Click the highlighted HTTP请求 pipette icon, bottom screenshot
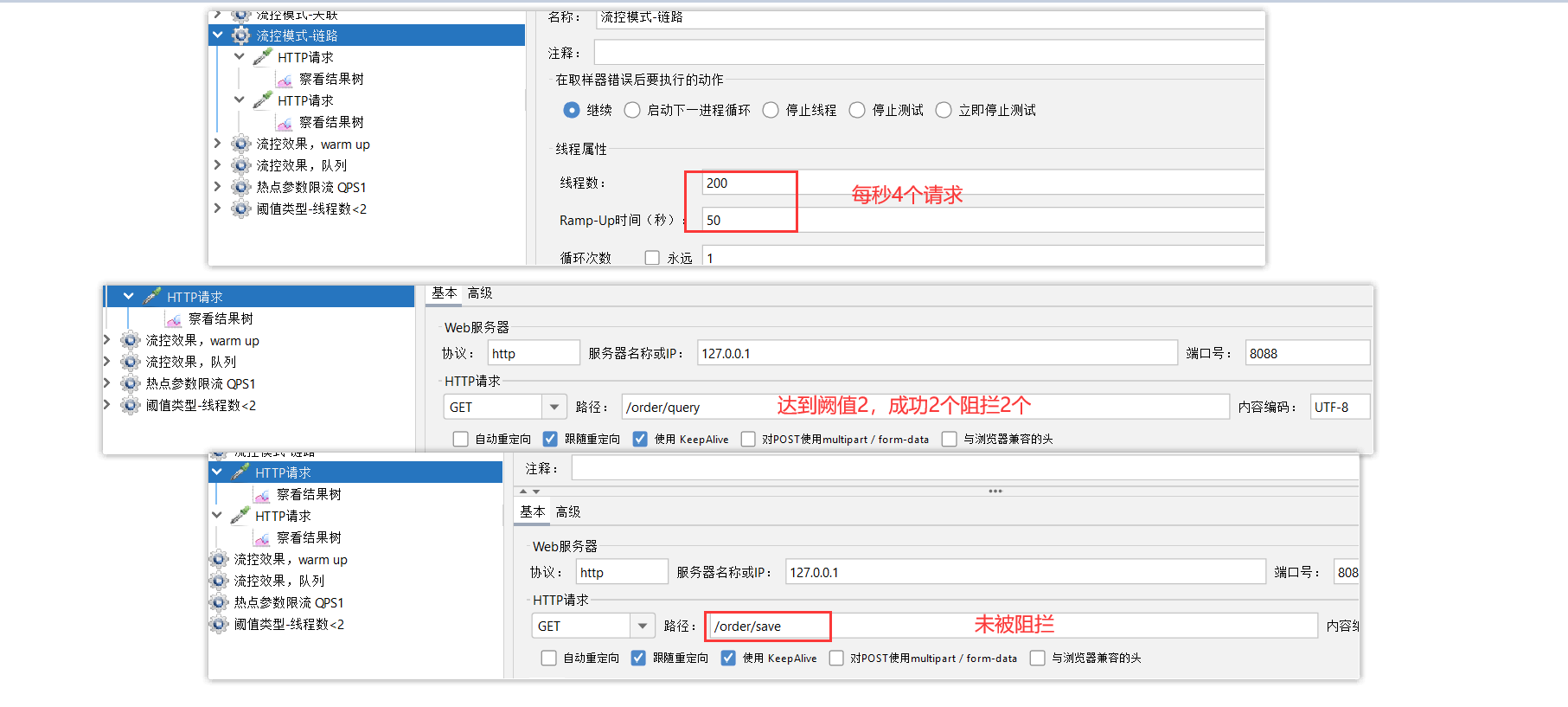 [240, 472]
